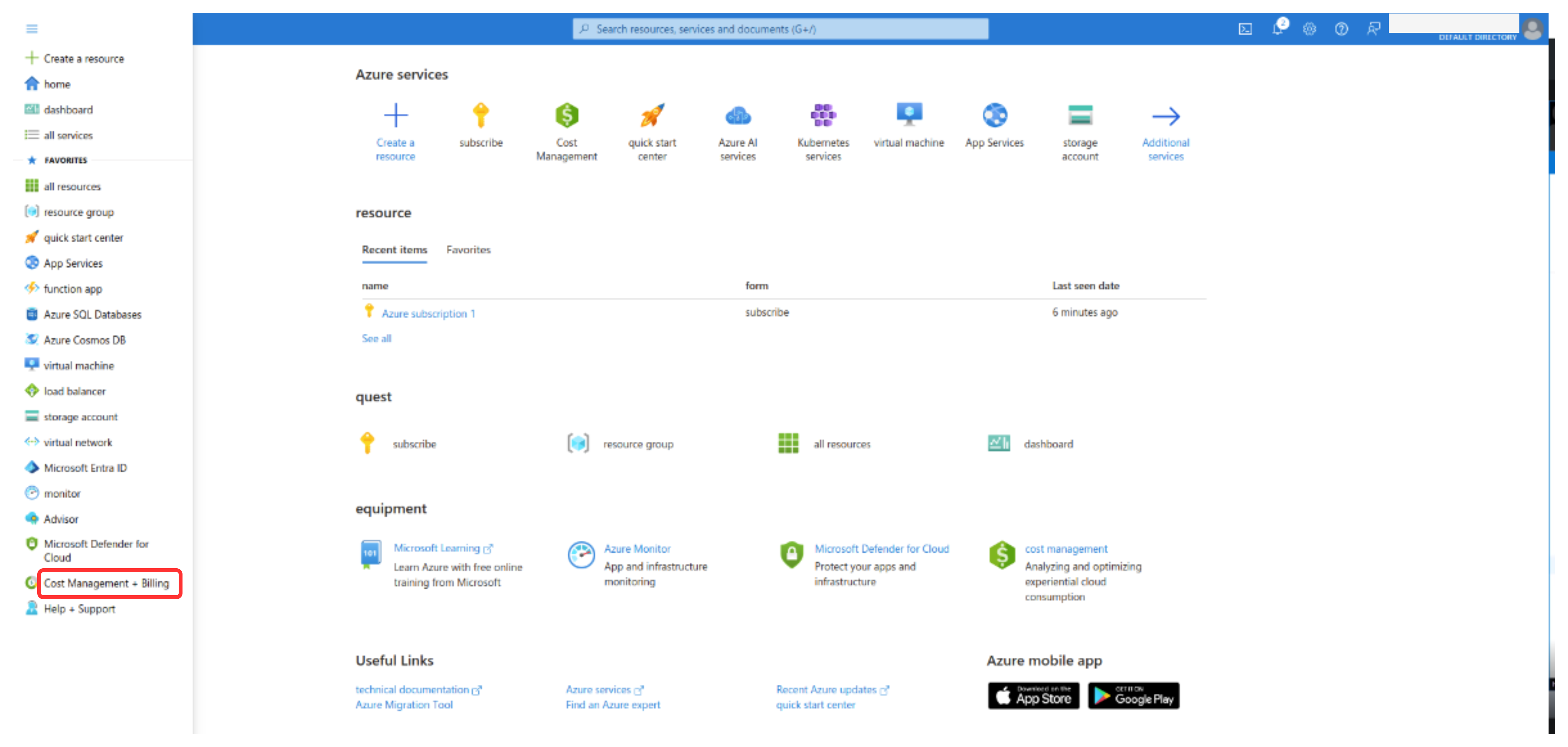Switch to the Favorites tab
The image size is (1568, 747).
468,250
